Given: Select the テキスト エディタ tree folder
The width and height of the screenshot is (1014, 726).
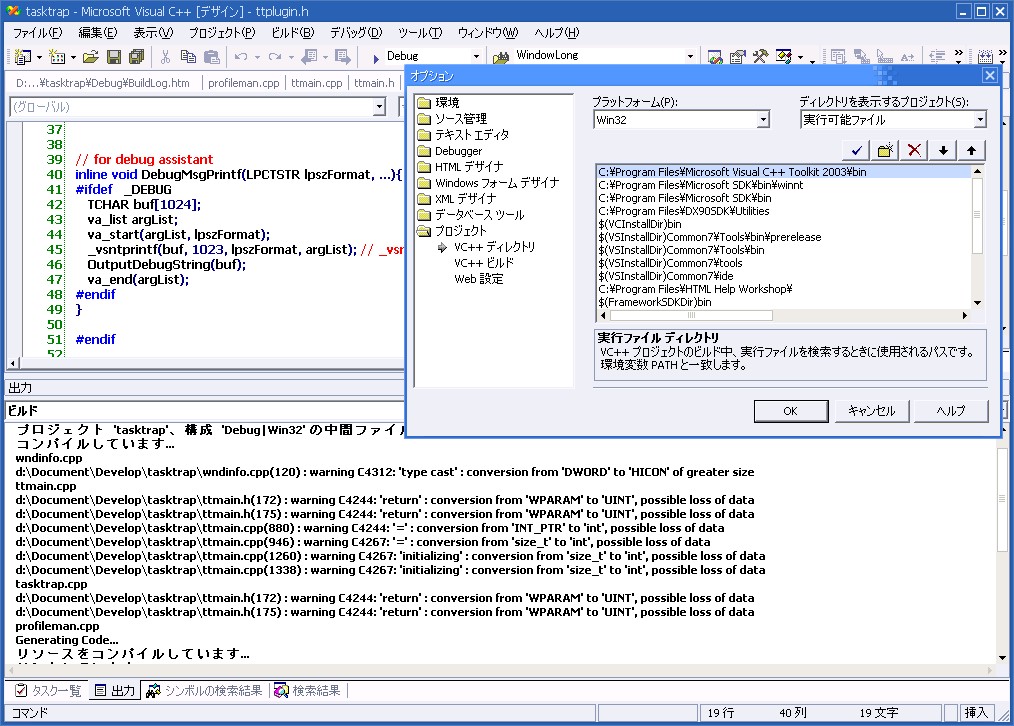Looking at the screenshot, I should (x=471, y=135).
